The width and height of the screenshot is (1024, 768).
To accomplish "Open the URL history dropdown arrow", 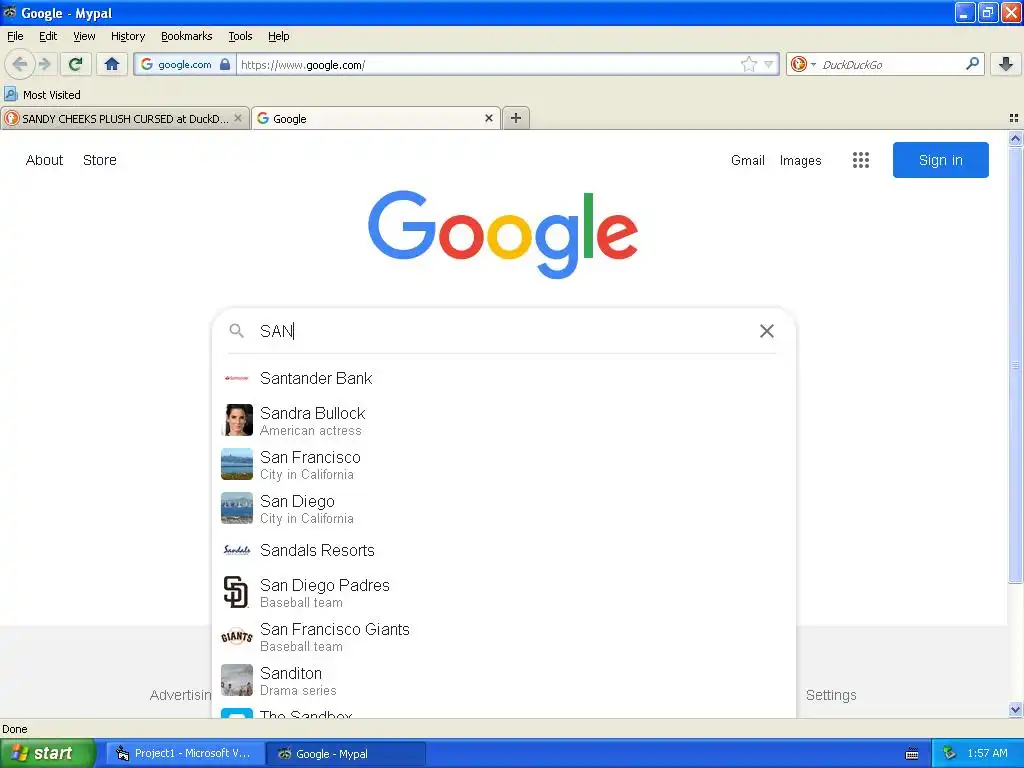I will [769, 64].
